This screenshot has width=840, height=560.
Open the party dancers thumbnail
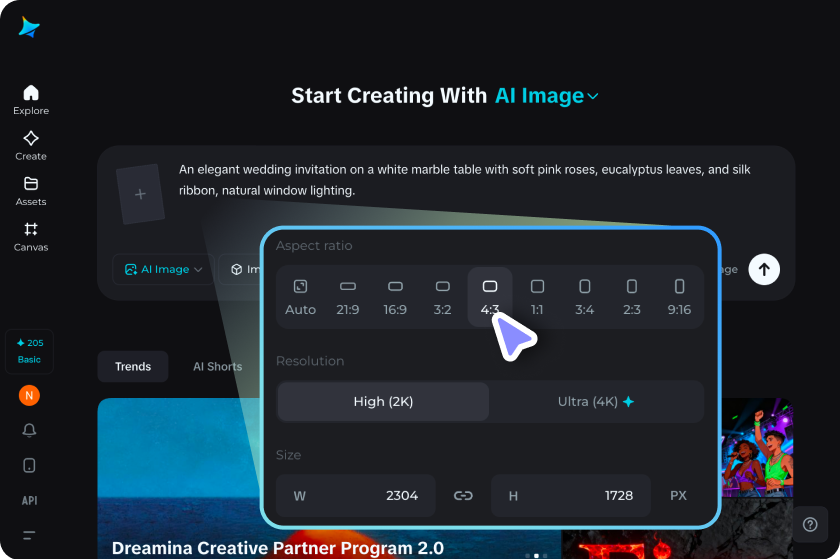pos(757,447)
